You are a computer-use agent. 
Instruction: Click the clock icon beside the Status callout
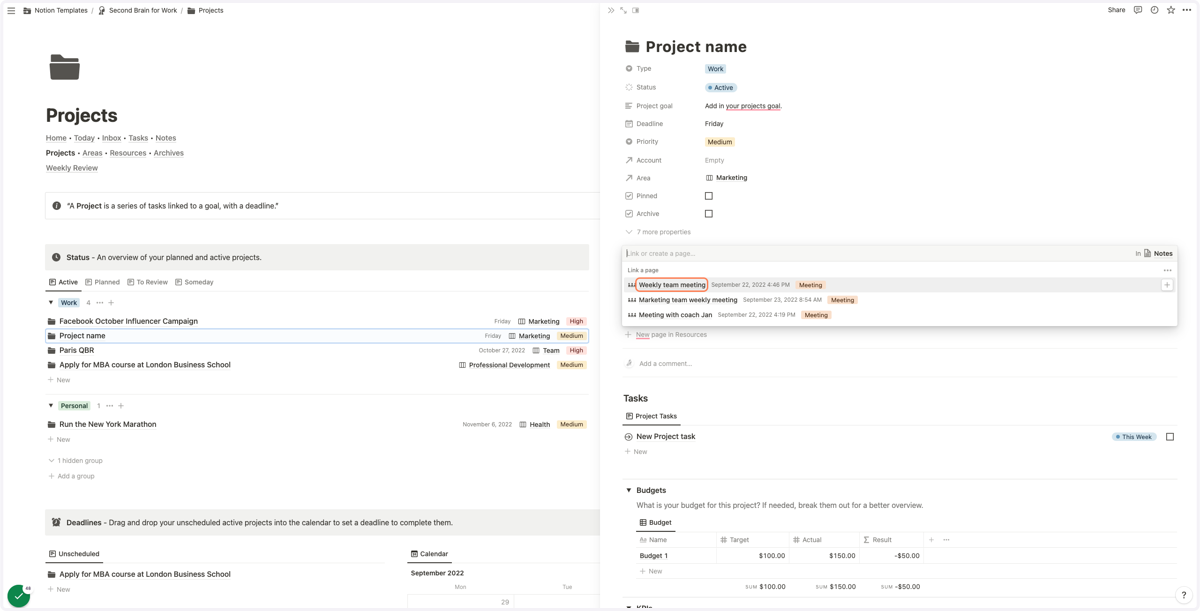coord(56,257)
